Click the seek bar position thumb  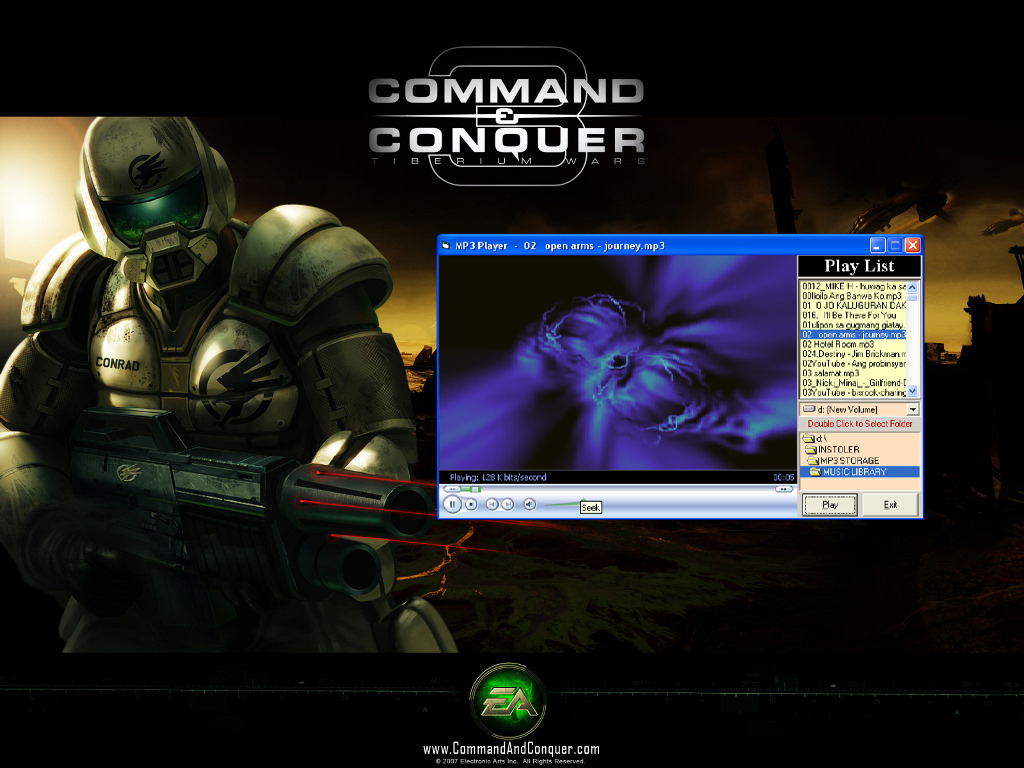click(x=475, y=489)
